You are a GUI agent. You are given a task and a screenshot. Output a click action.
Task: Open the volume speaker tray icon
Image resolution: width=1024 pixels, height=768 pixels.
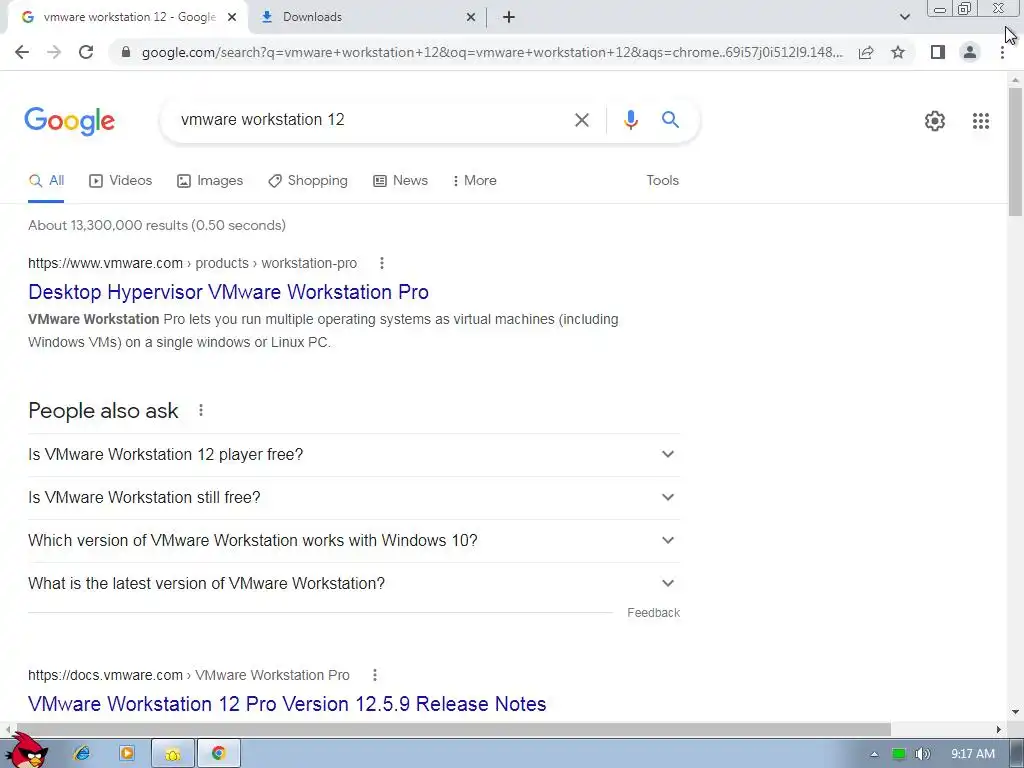pyautogui.click(x=922, y=754)
